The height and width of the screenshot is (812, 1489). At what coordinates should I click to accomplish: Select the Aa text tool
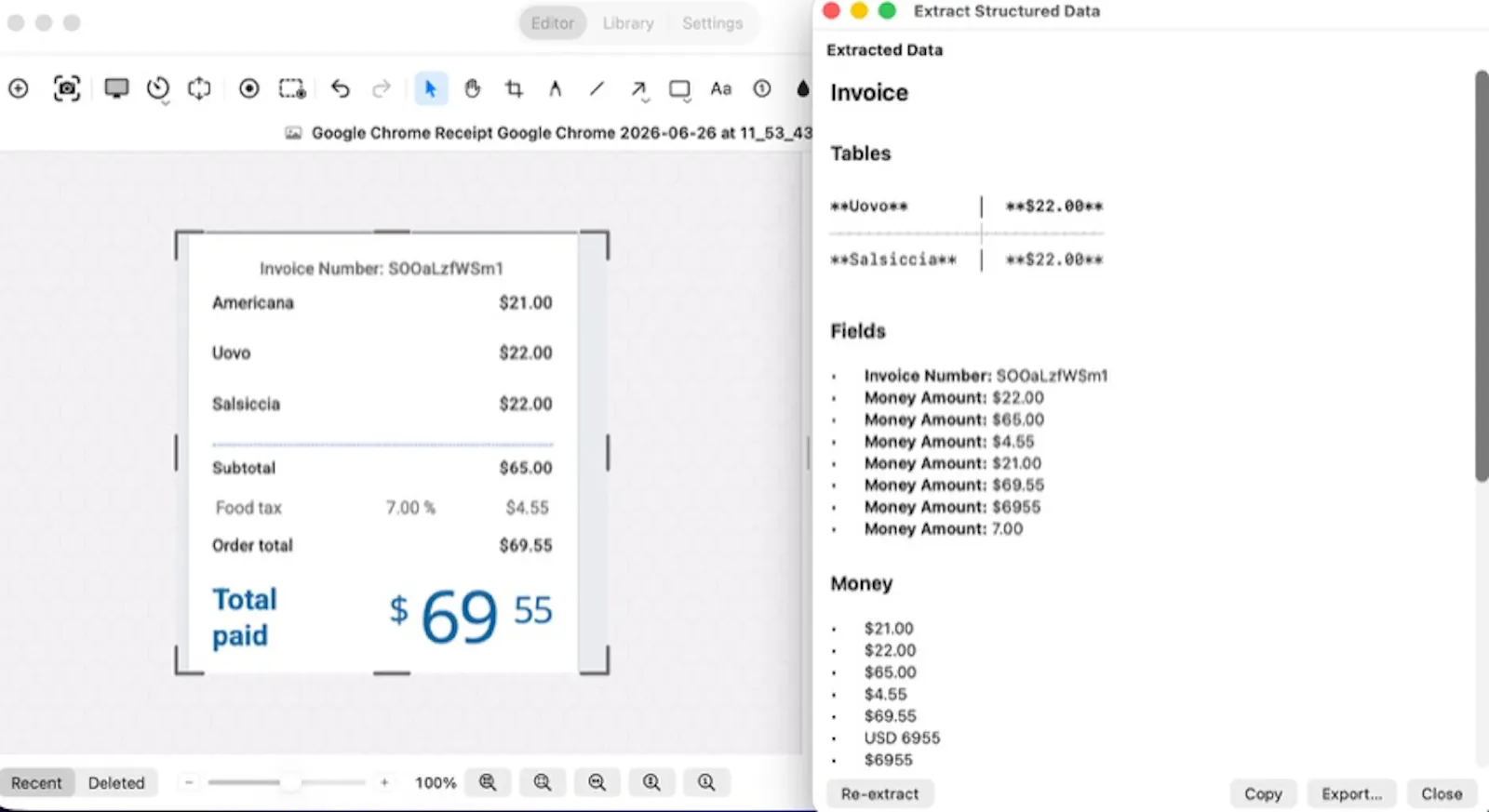click(721, 88)
